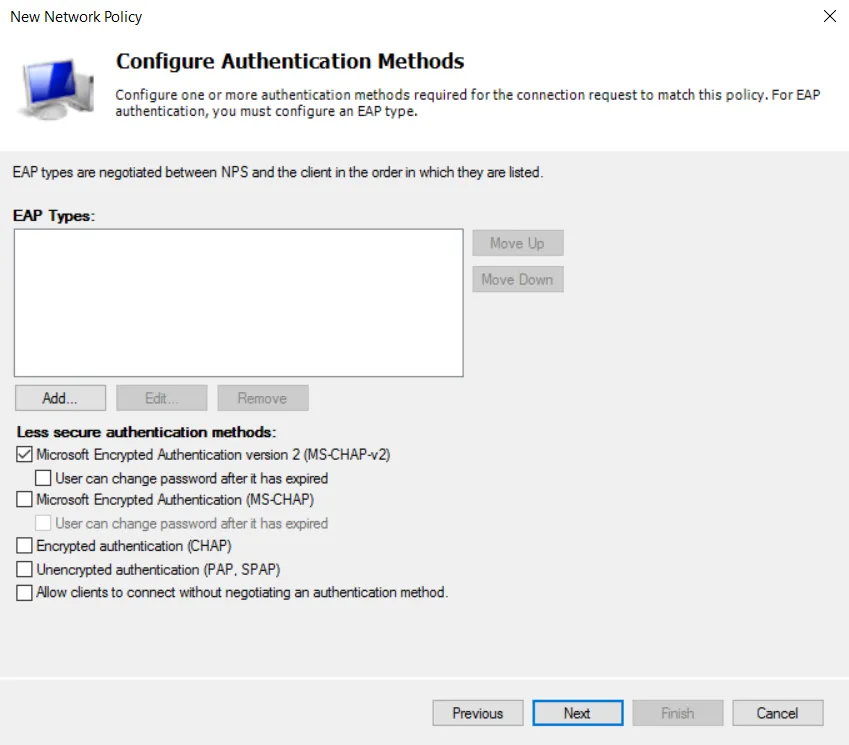The width and height of the screenshot is (849, 745).
Task: Uncheck Microsoft Encrypted Authentication version 2 (MS-CHAP-v2)
Action: pyautogui.click(x=23, y=455)
